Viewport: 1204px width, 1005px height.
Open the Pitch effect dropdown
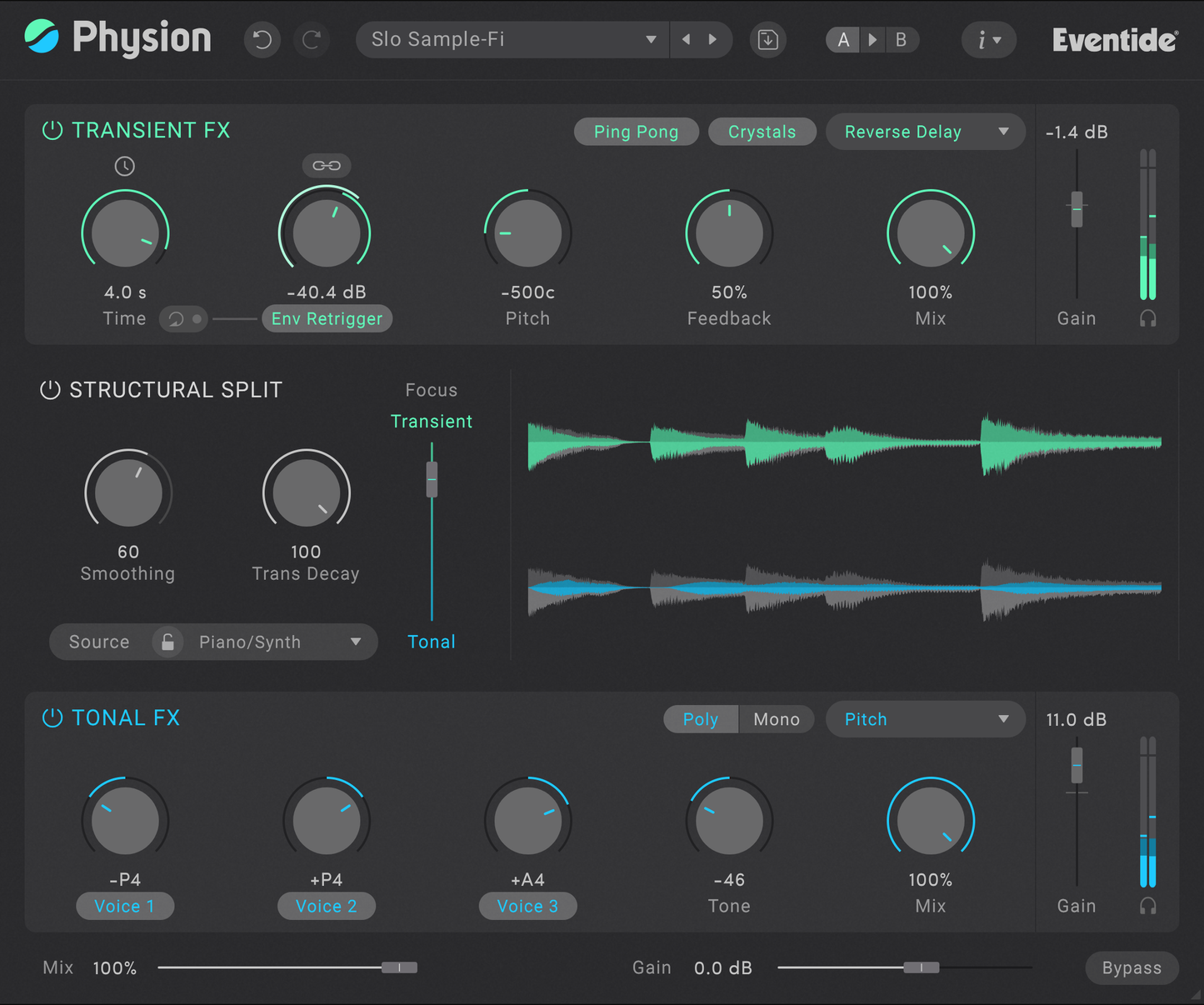click(x=925, y=718)
